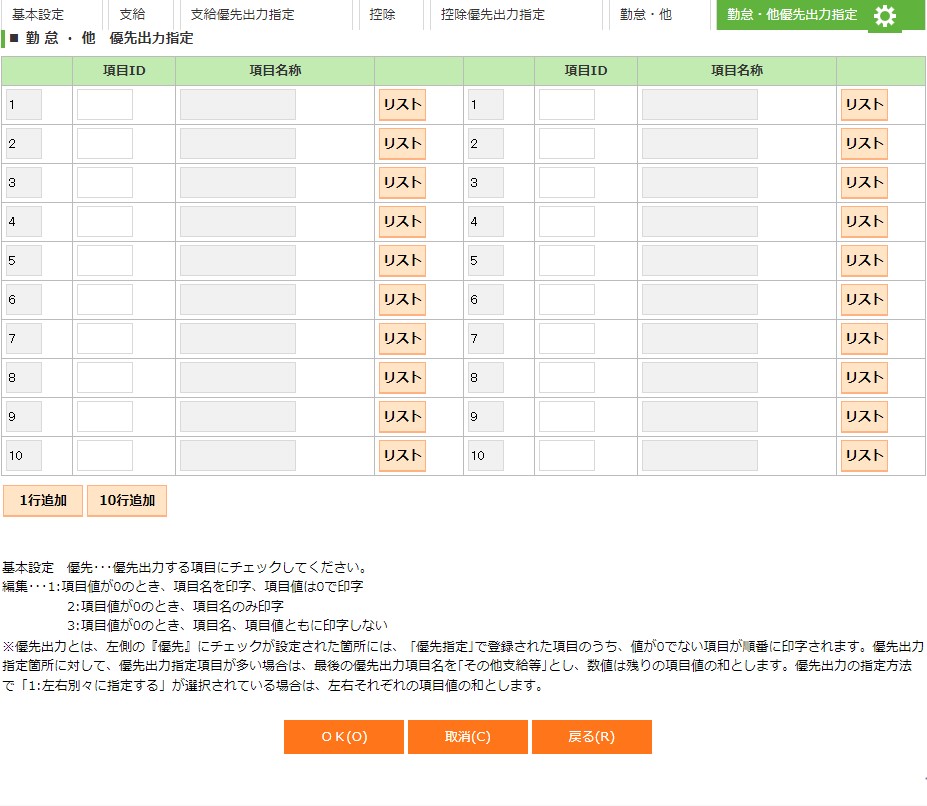Image resolution: width=927 pixels, height=806 pixels.
Task: Click row number 8 box on right
Action: pos(486,378)
